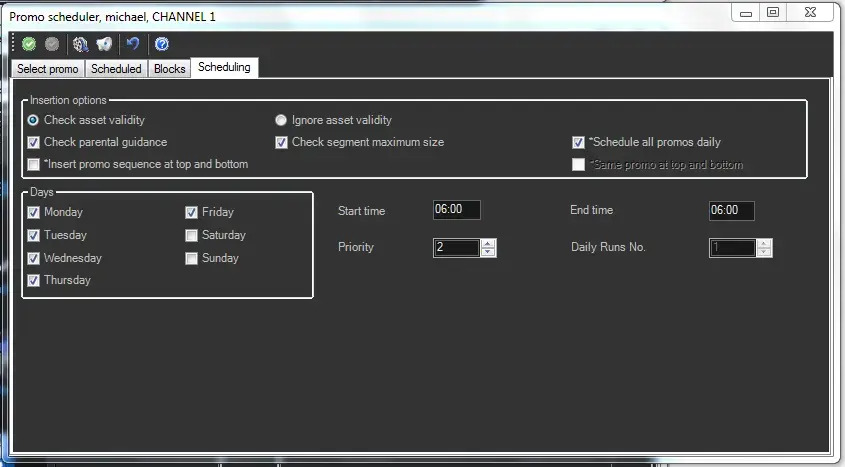Click the greyed-out checkmark toolbar icon

pos(52,44)
